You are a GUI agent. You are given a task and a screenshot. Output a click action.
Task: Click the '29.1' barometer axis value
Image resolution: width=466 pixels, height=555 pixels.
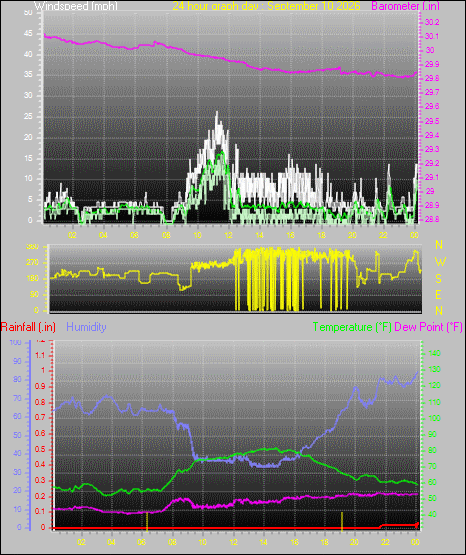coord(432,177)
